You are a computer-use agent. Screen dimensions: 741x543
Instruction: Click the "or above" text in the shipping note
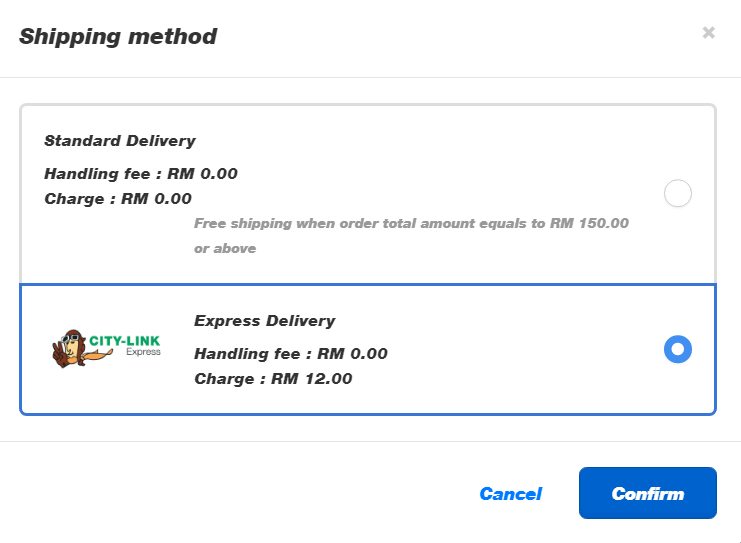point(225,249)
